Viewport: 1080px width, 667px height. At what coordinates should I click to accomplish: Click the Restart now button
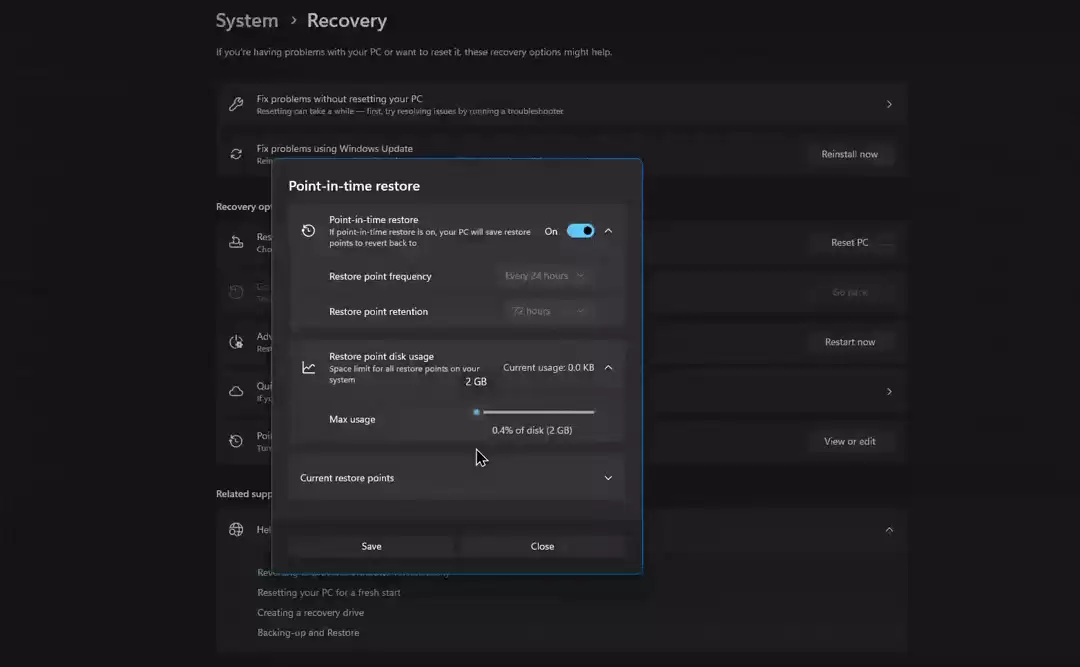coord(849,342)
